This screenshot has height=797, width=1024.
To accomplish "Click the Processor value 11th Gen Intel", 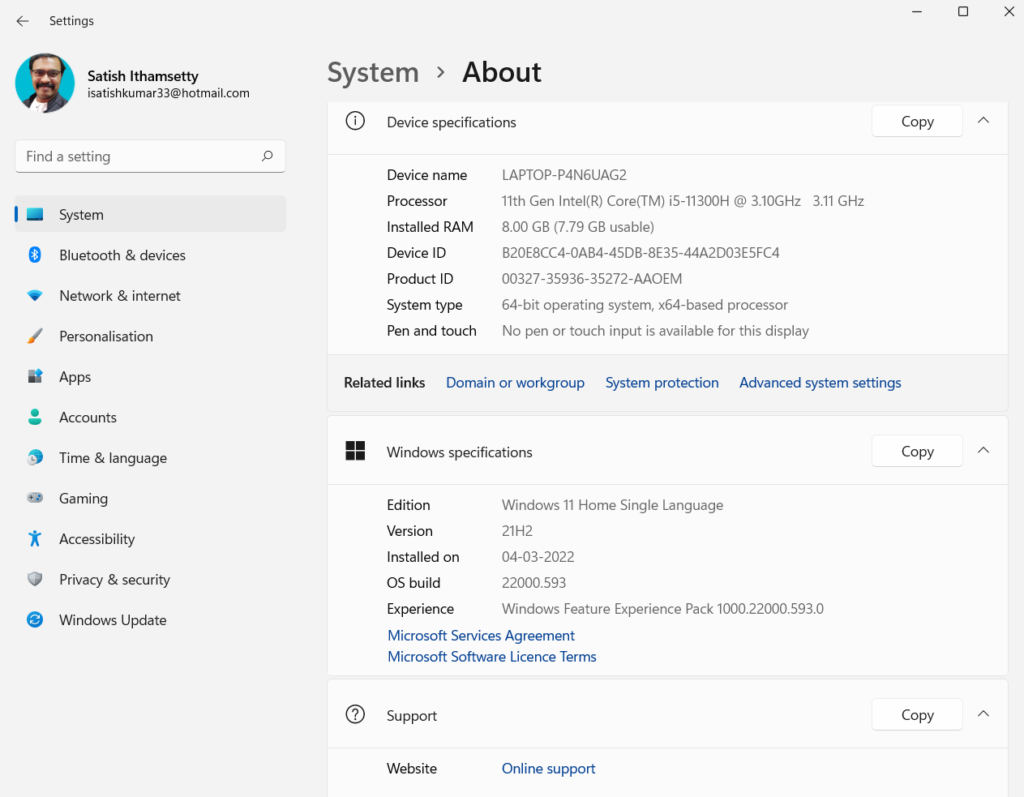I will (682, 201).
